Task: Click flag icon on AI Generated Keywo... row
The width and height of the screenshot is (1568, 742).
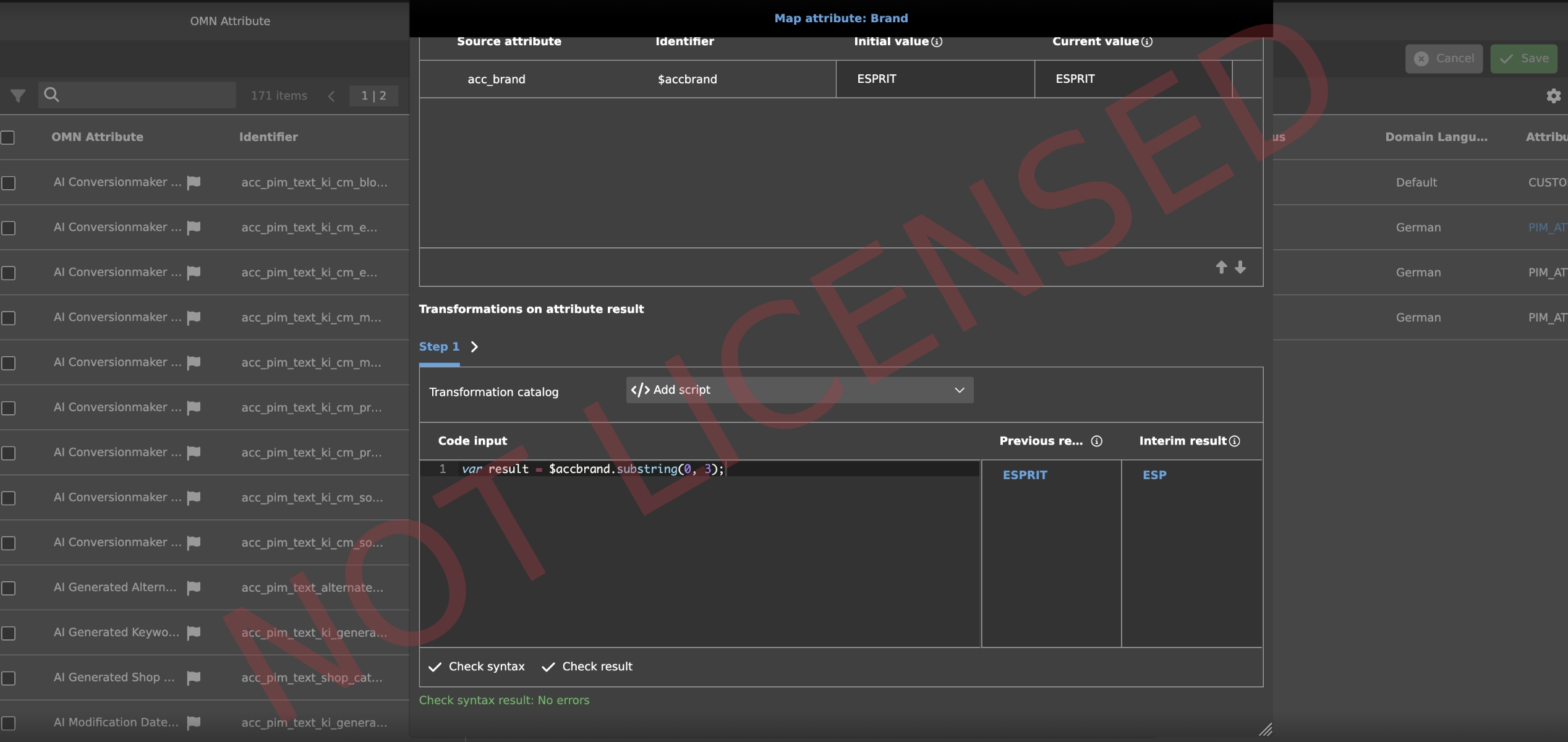Action: point(194,633)
